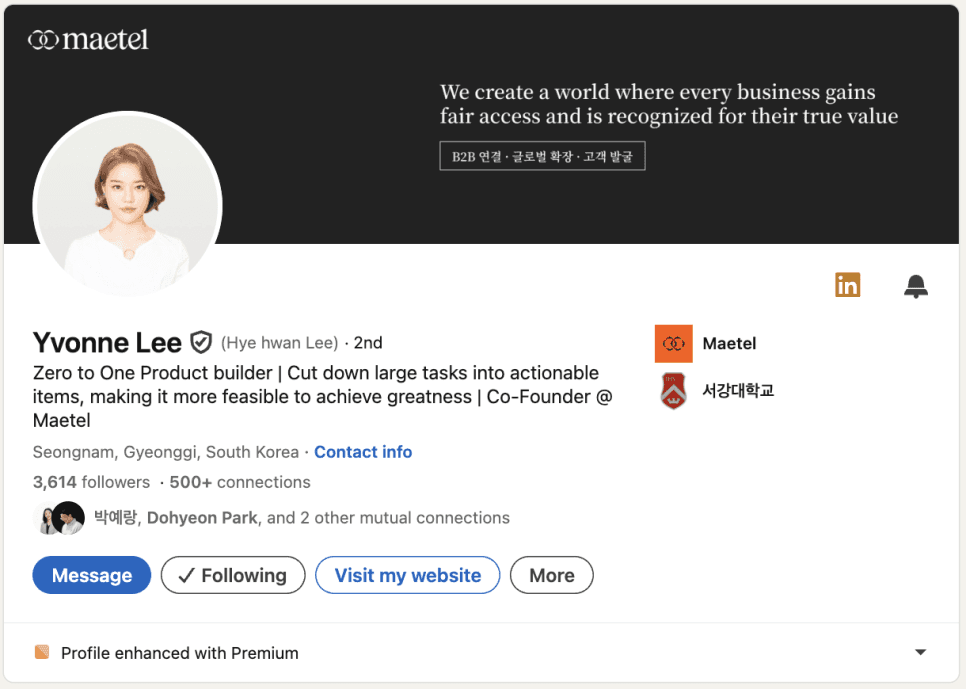Click the mutual connections avatar pair
This screenshot has height=689, width=966.
click(x=59, y=518)
